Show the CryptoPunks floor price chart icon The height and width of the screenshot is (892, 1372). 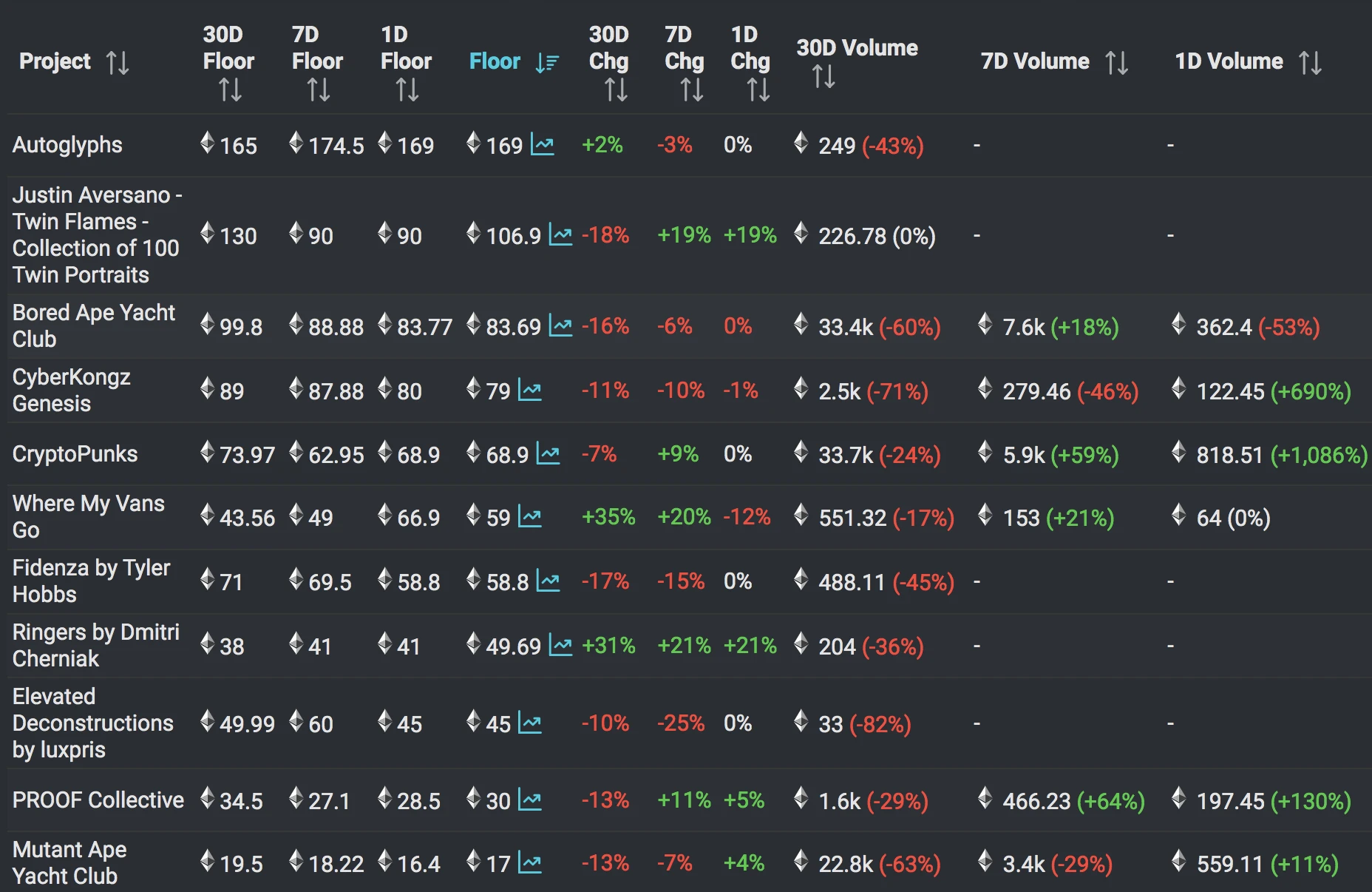tap(548, 454)
